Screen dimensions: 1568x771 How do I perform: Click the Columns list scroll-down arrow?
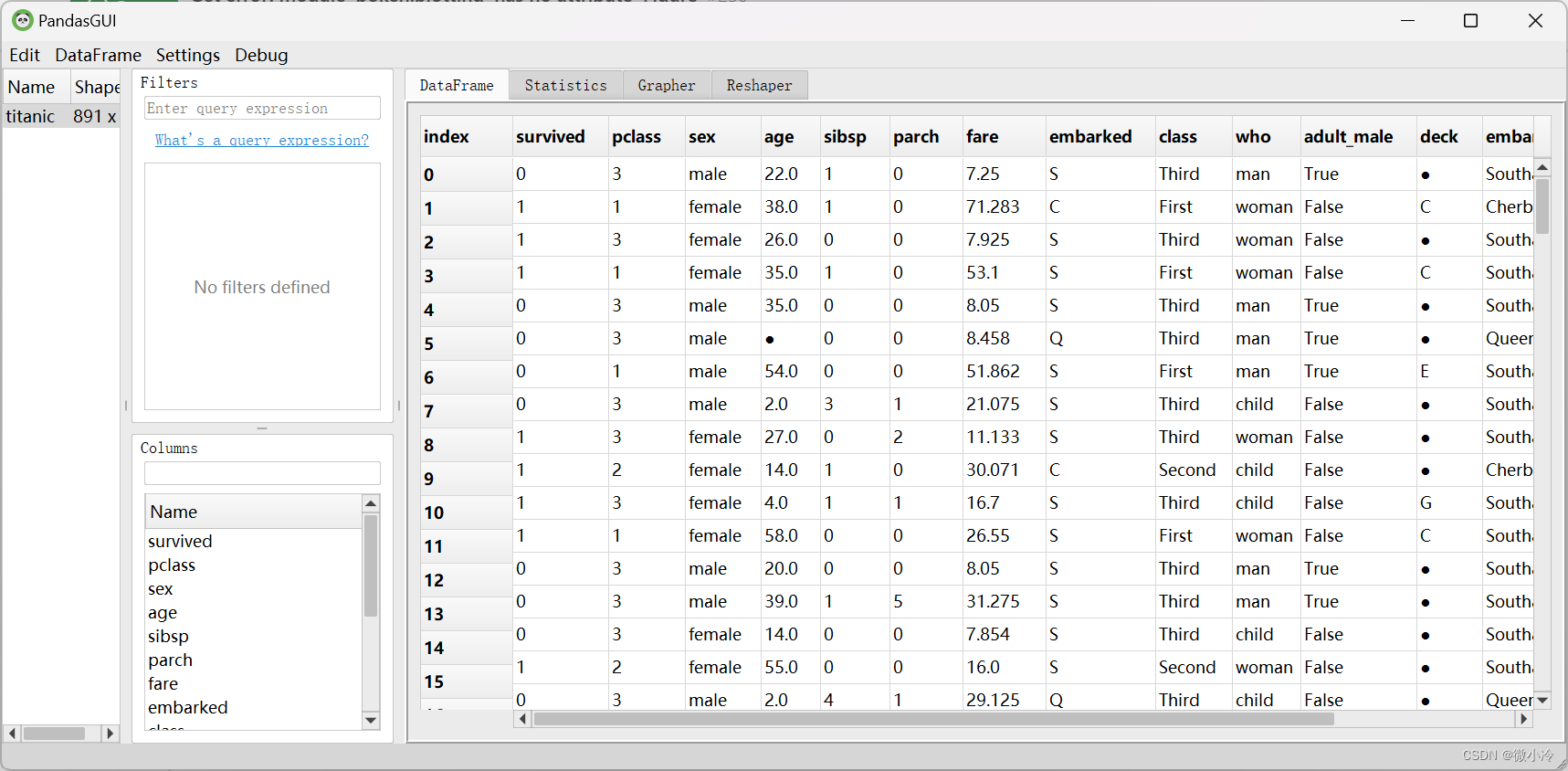371,720
